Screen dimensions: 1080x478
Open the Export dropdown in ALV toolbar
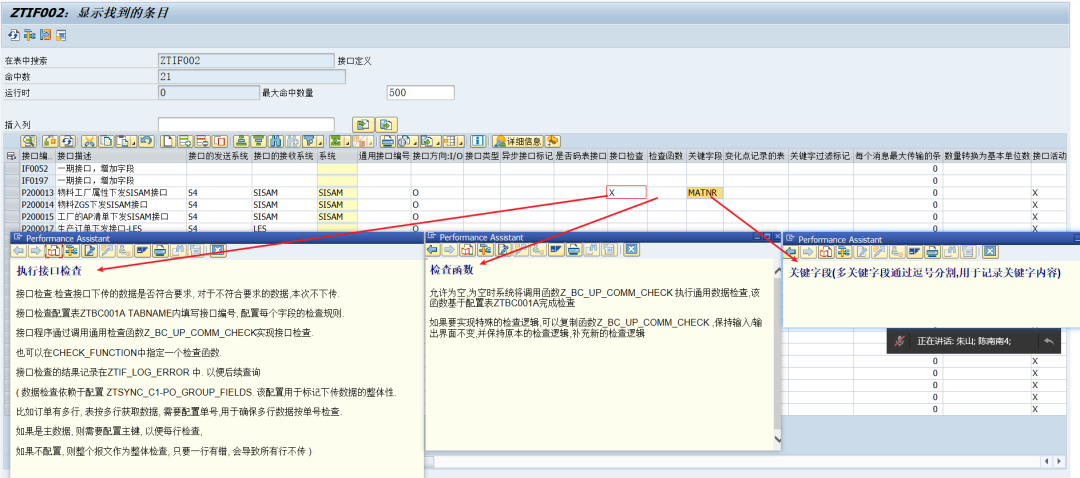pyautogui.click(x=438, y=141)
